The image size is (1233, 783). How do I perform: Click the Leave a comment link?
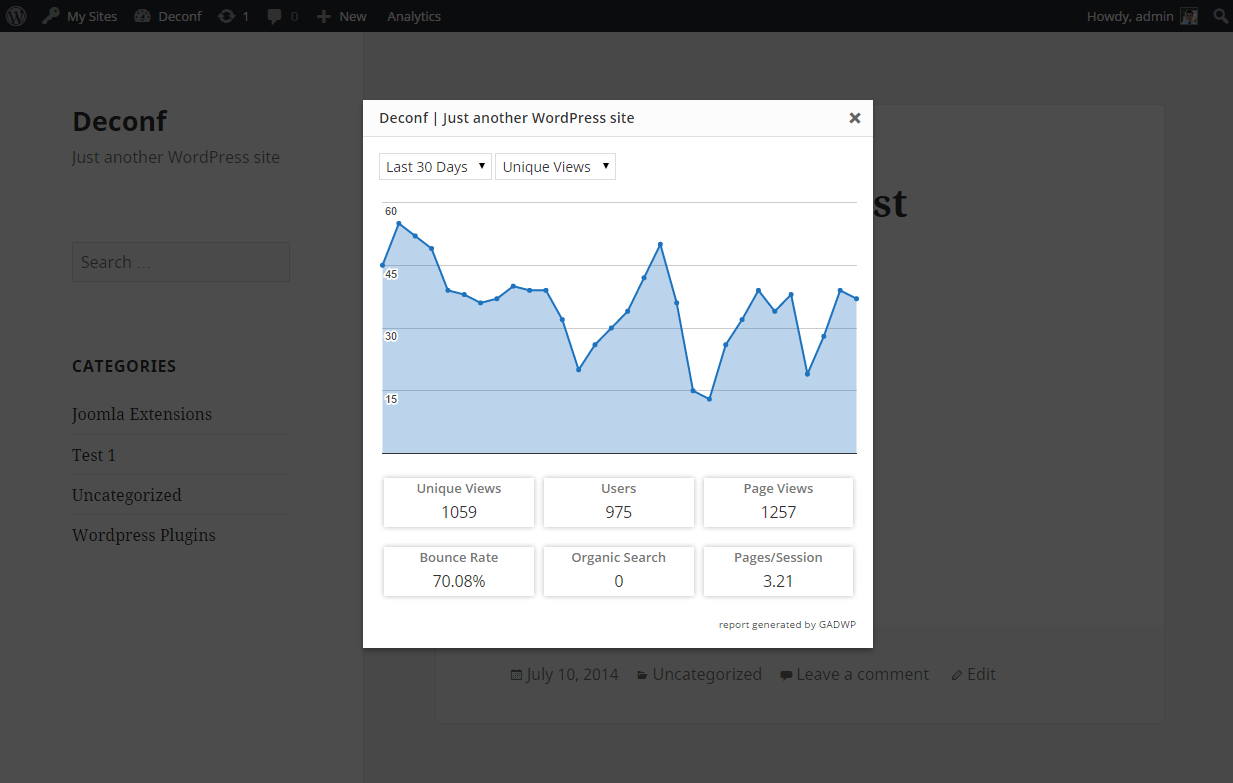862,674
